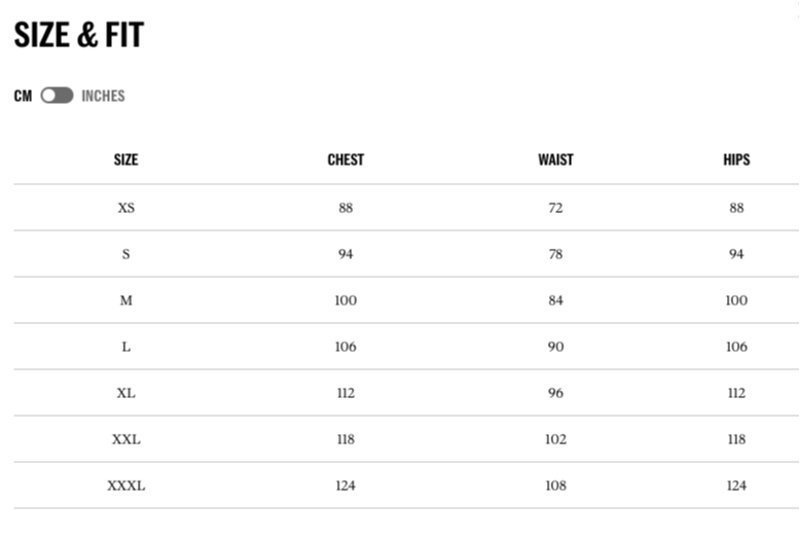Click the CHEST column header
Viewport: 800px width, 538px height.
coord(346,160)
